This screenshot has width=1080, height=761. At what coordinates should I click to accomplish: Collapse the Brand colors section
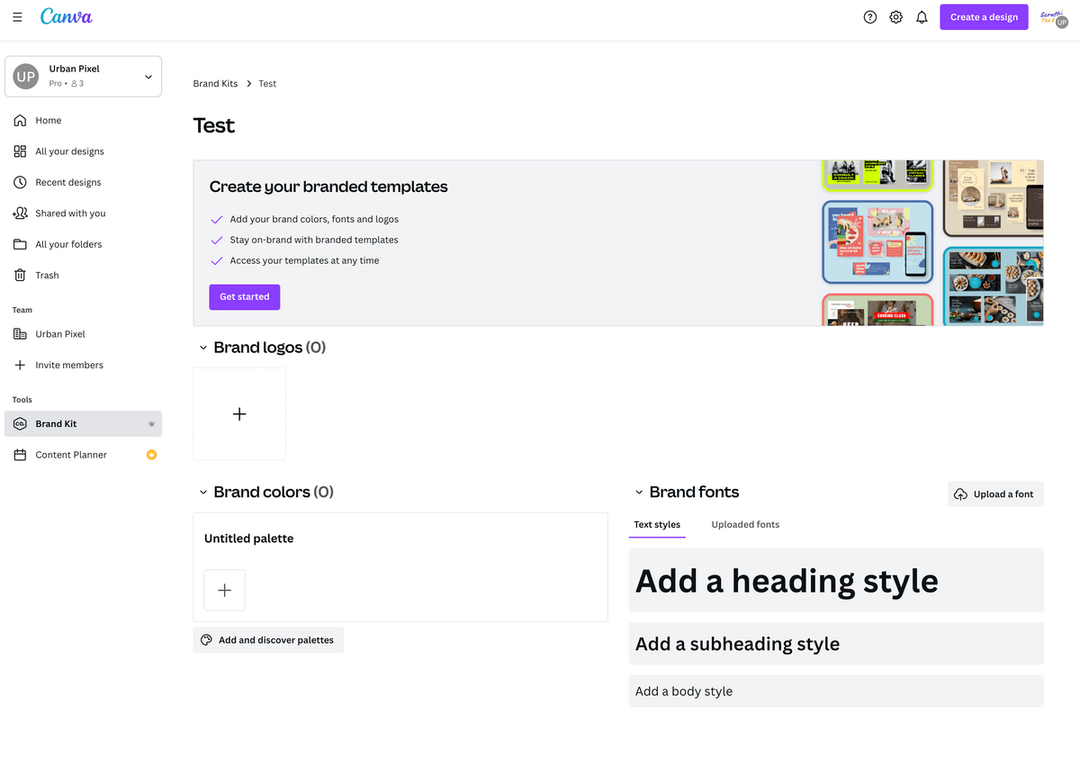click(203, 492)
